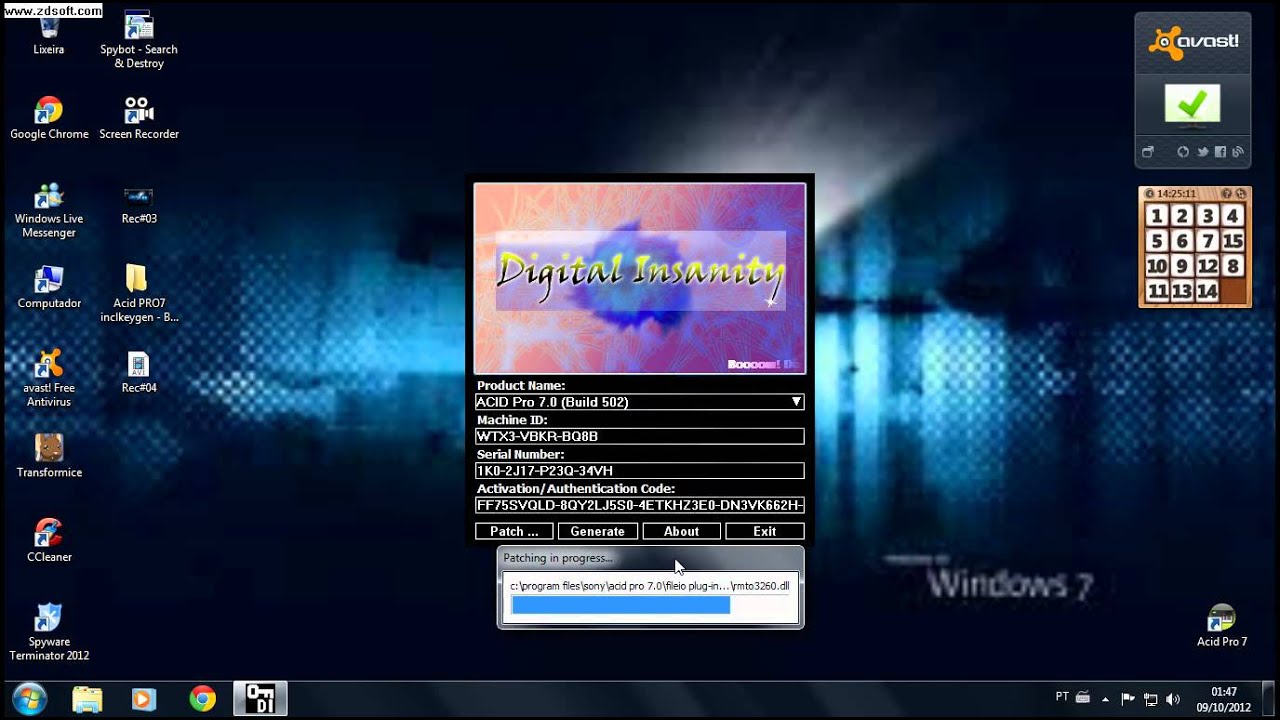Click puzzle tile 1

coord(1157,216)
